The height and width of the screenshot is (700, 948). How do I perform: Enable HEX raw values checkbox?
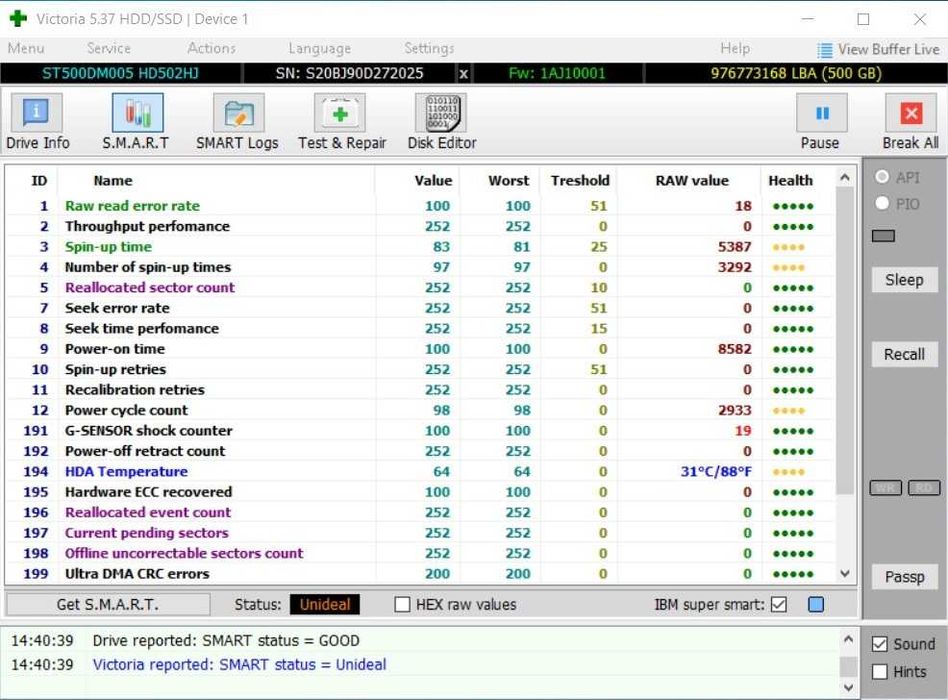point(402,604)
